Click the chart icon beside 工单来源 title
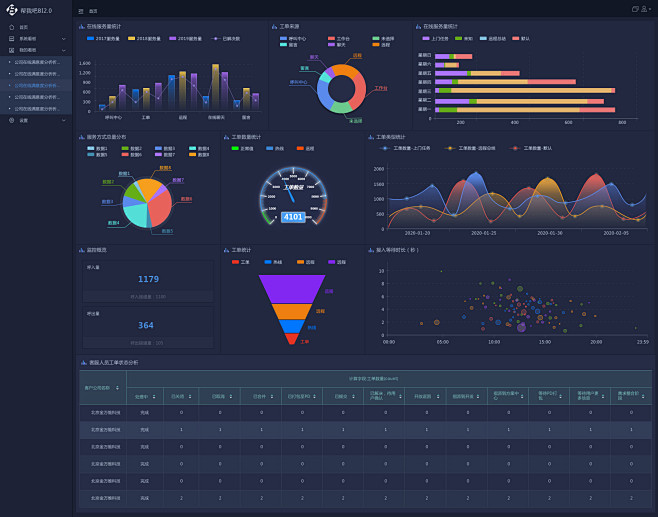The height and width of the screenshot is (517, 658). click(274, 26)
